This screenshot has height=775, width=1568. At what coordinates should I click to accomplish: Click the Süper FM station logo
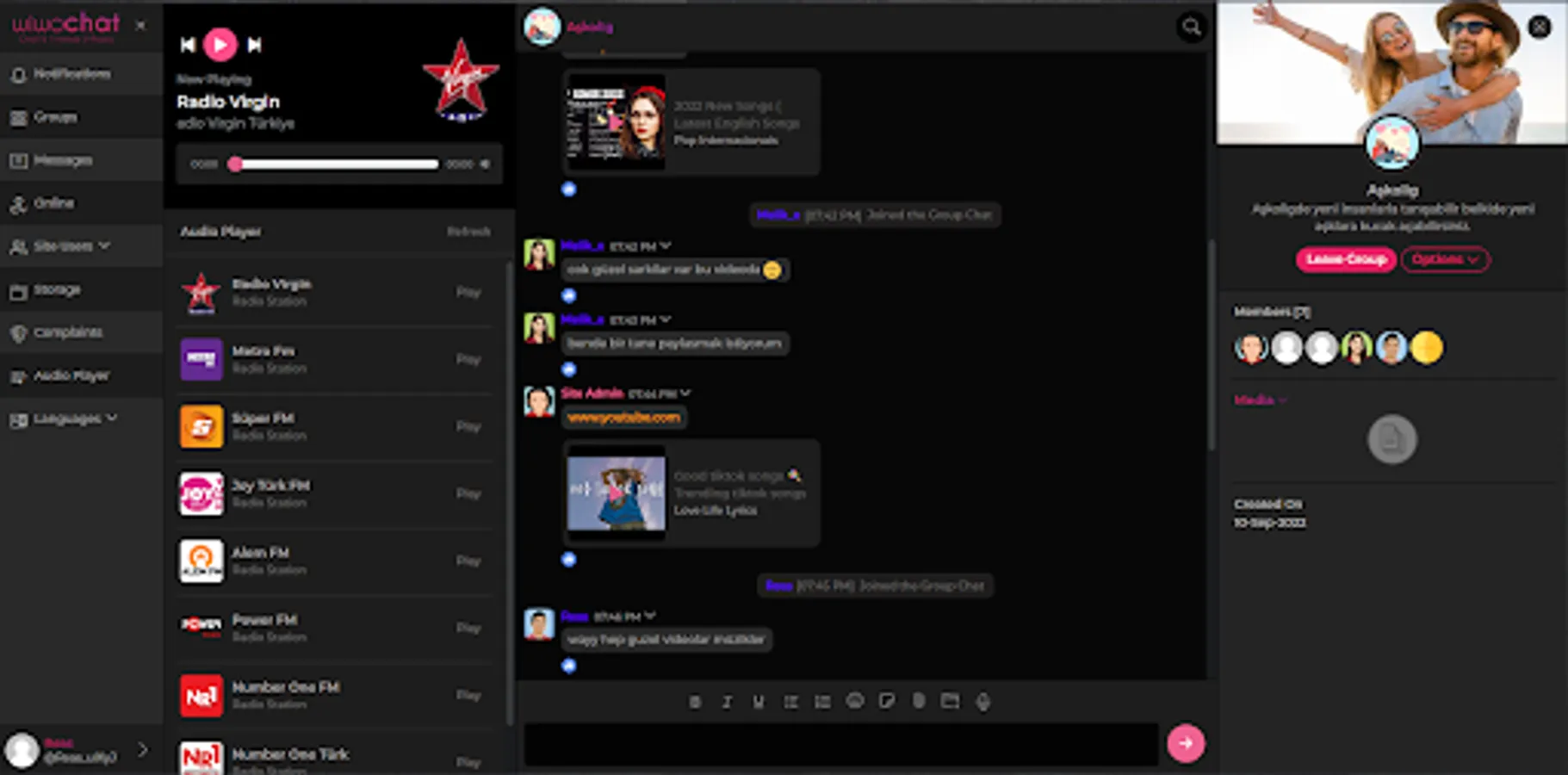tap(201, 426)
